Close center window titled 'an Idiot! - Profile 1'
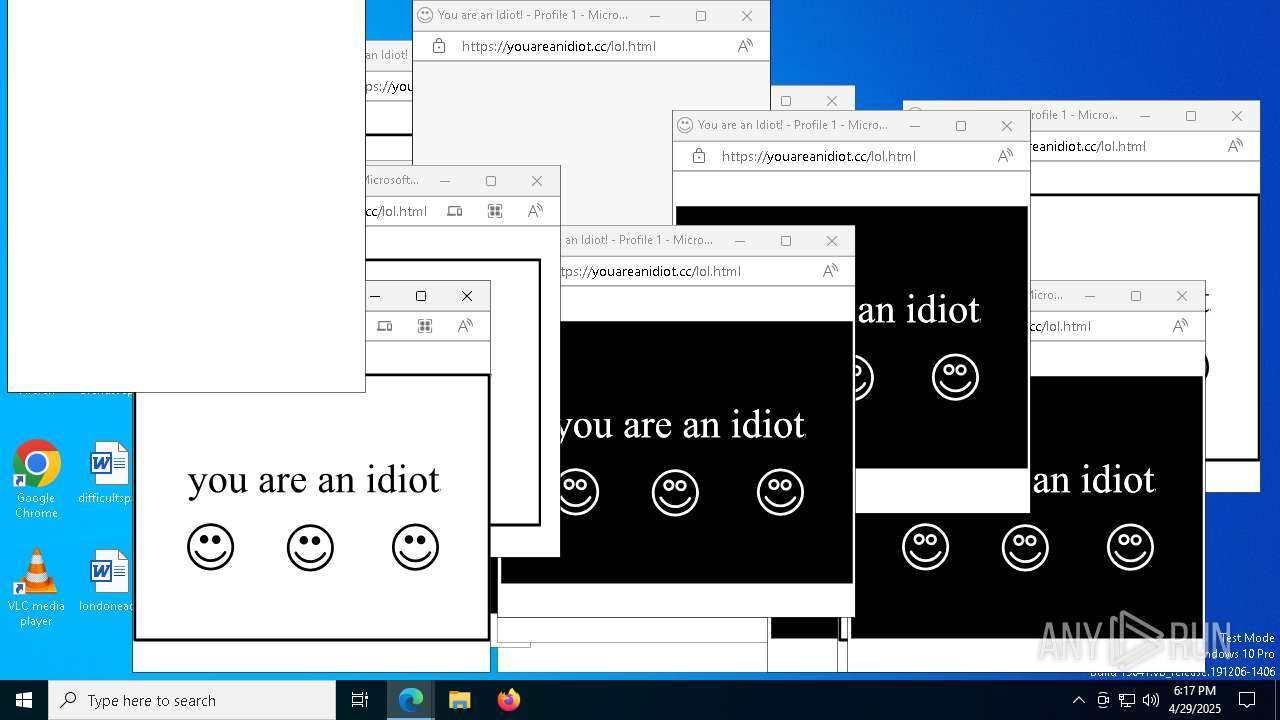The height and width of the screenshot is (720, 1280). point(832,241)
